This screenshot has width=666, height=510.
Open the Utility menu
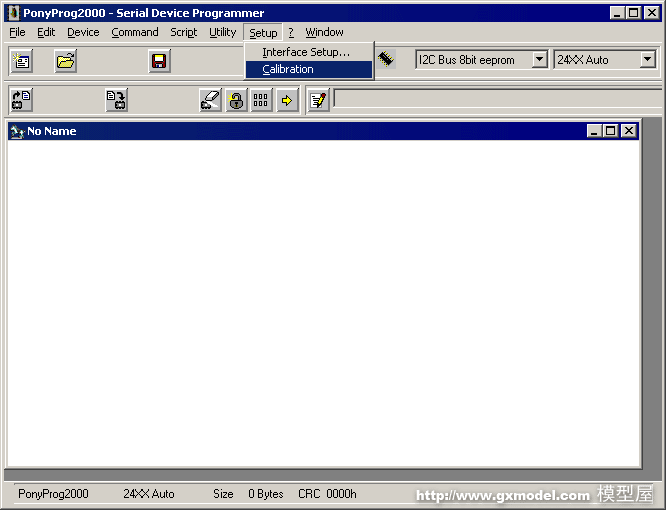pyautogui.click(x=222, y=32)
